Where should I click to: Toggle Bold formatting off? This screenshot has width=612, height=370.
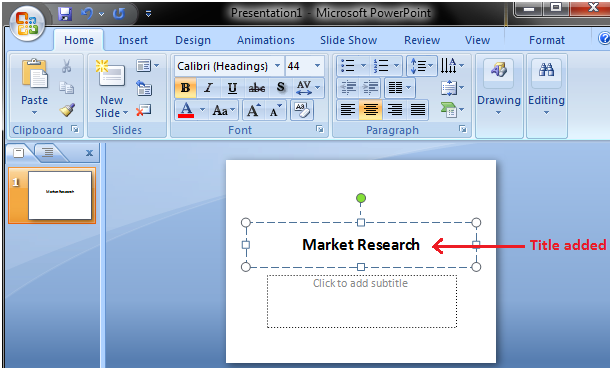[x=185, y=88]
